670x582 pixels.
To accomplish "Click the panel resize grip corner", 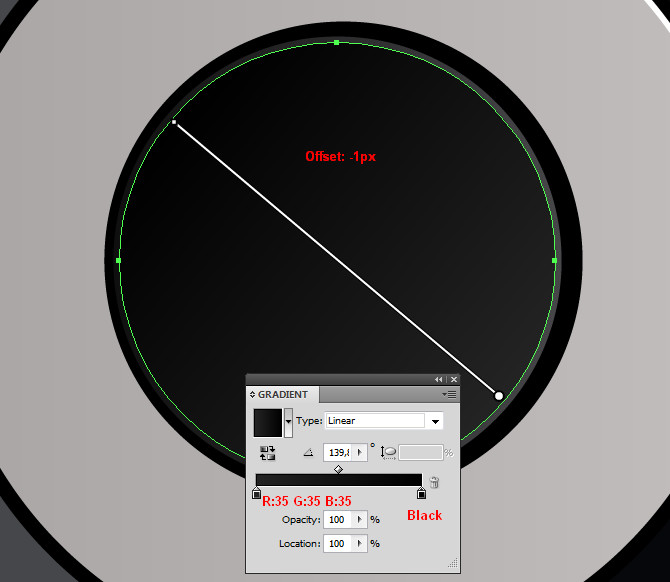I will 453,563.
